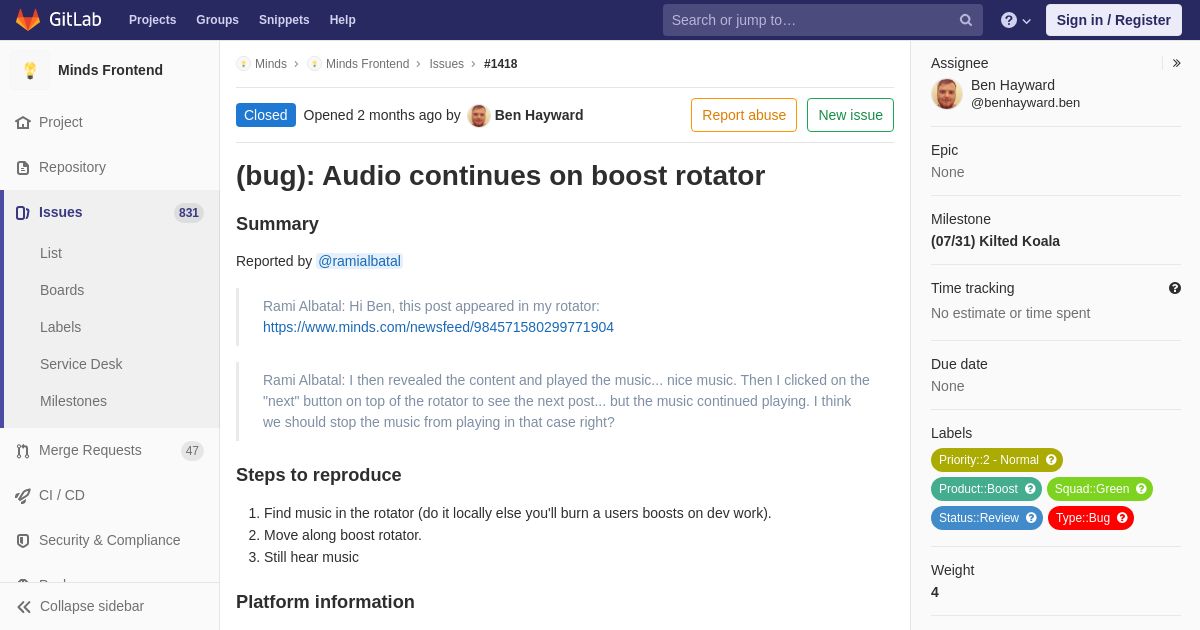Screen dimensions: 1200x630
Task: Click the #1418 issue number breadcrumb
Action: 501,64
